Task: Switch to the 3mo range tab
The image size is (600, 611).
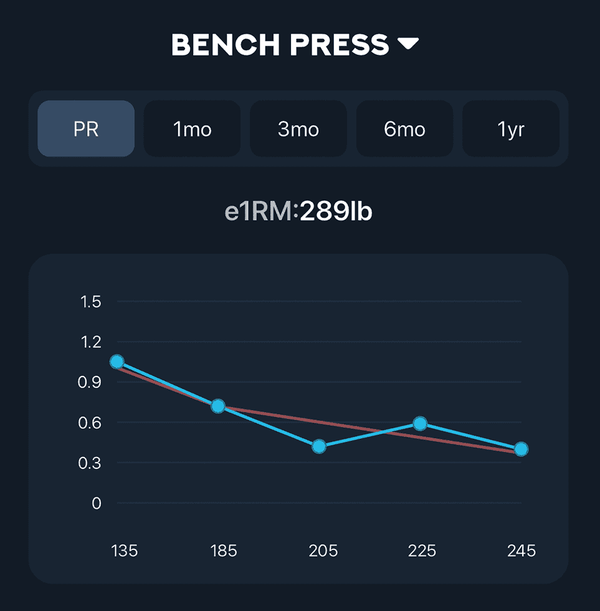Action: click(298, 129)
